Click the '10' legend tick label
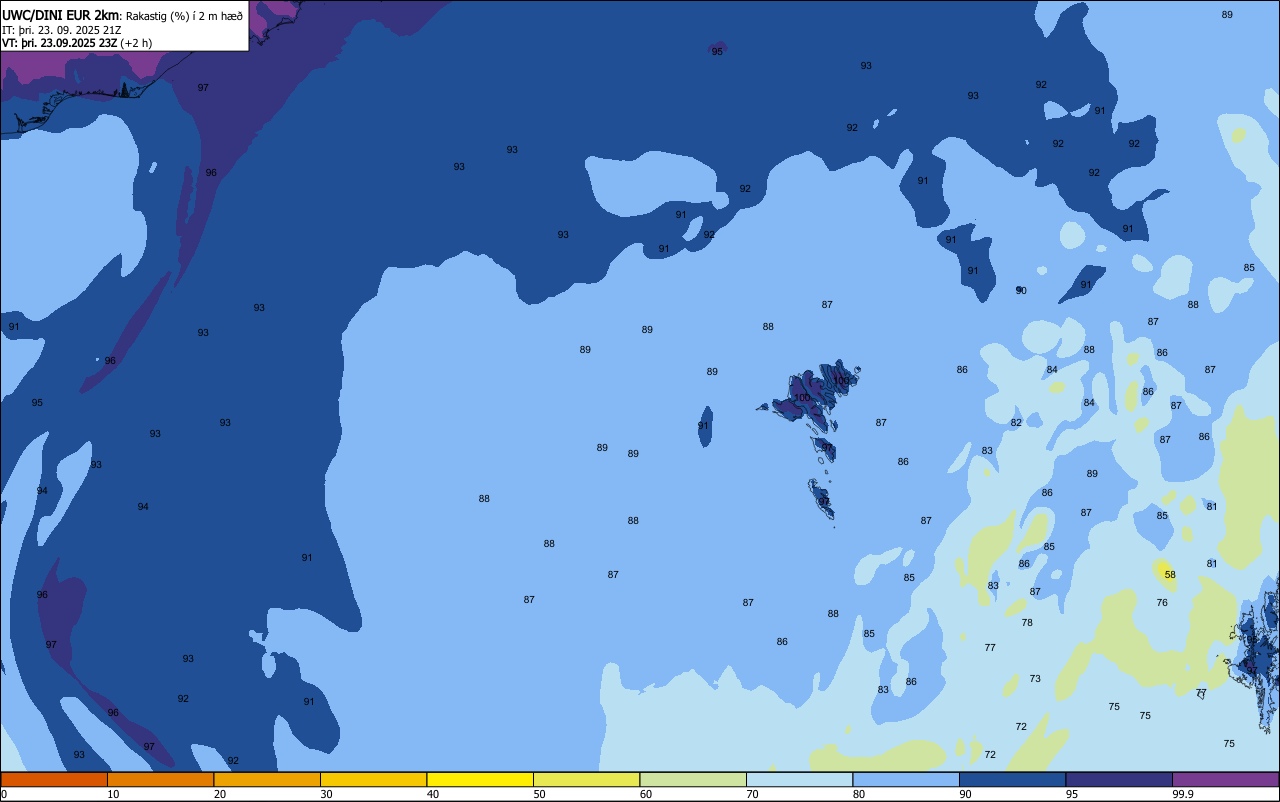 pos(113,794)
